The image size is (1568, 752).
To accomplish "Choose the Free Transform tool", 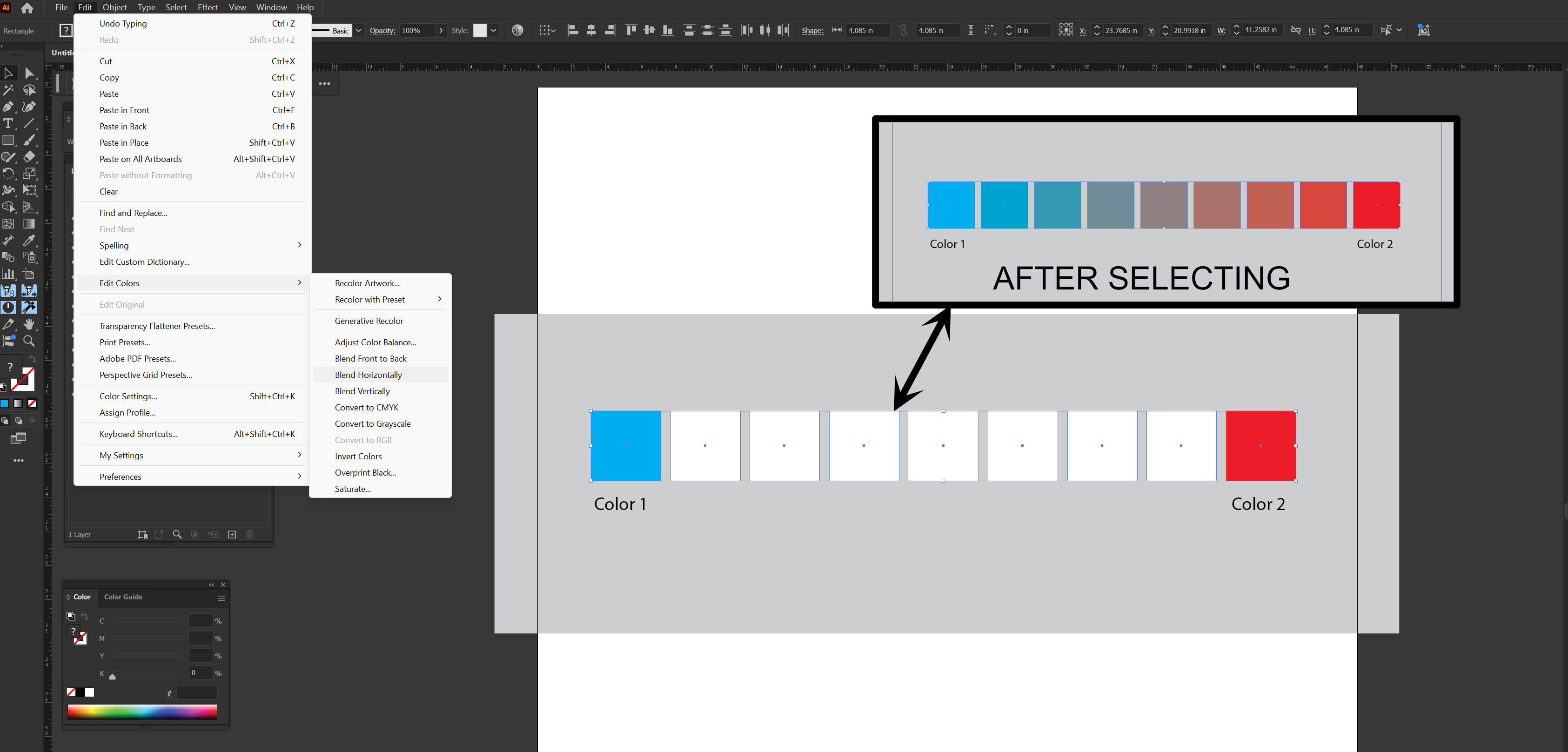I will 29,190.
